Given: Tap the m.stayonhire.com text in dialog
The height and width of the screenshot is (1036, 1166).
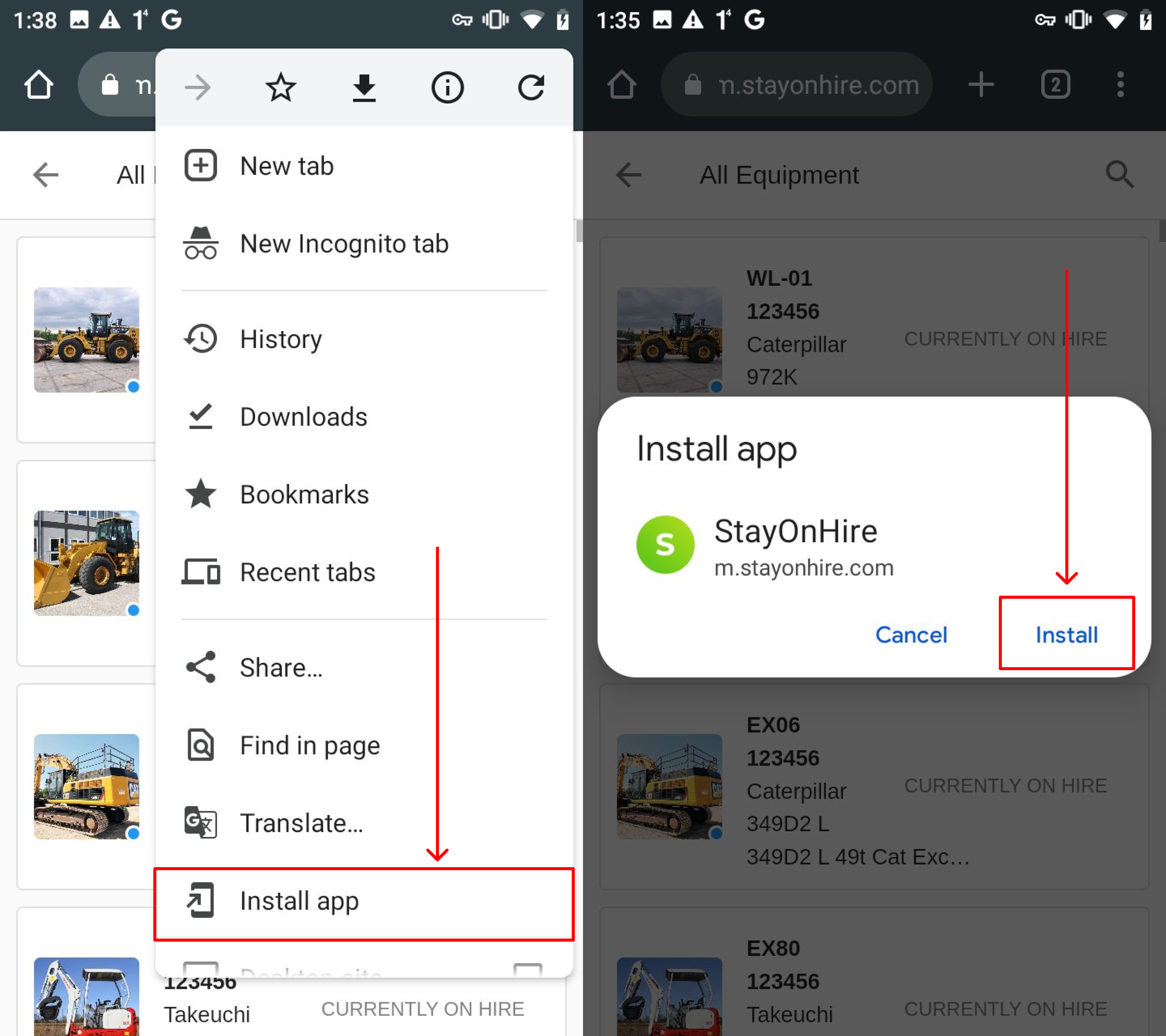Looking at the screenshot, I should (x=804, y=568).
